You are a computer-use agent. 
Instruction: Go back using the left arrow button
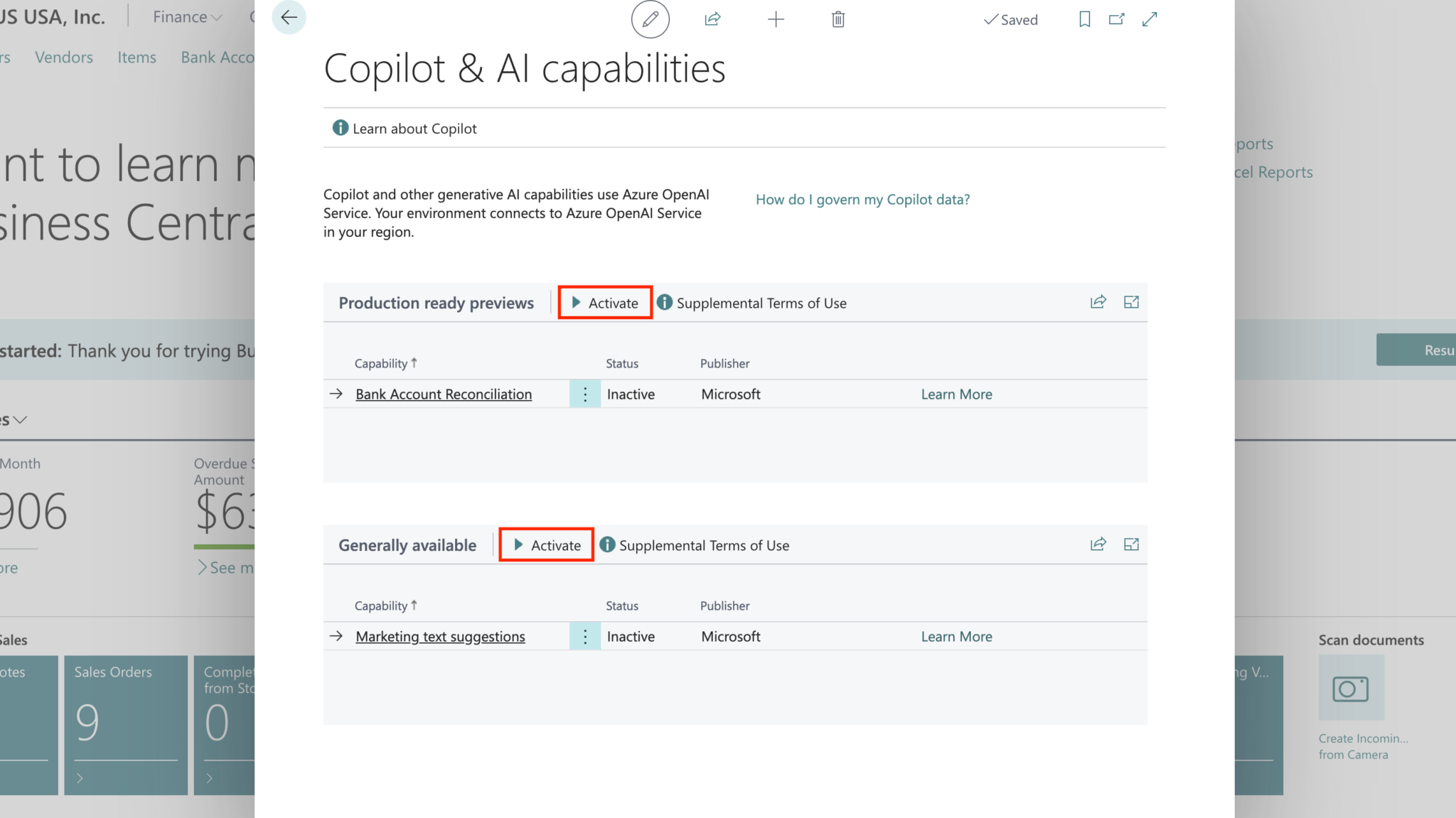point(289,18)
